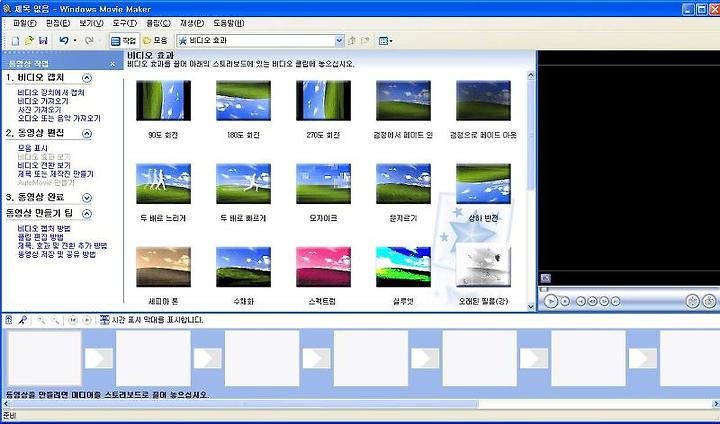Click the 비디오 가져오기 link
The image size is (720, 424).
43,101
